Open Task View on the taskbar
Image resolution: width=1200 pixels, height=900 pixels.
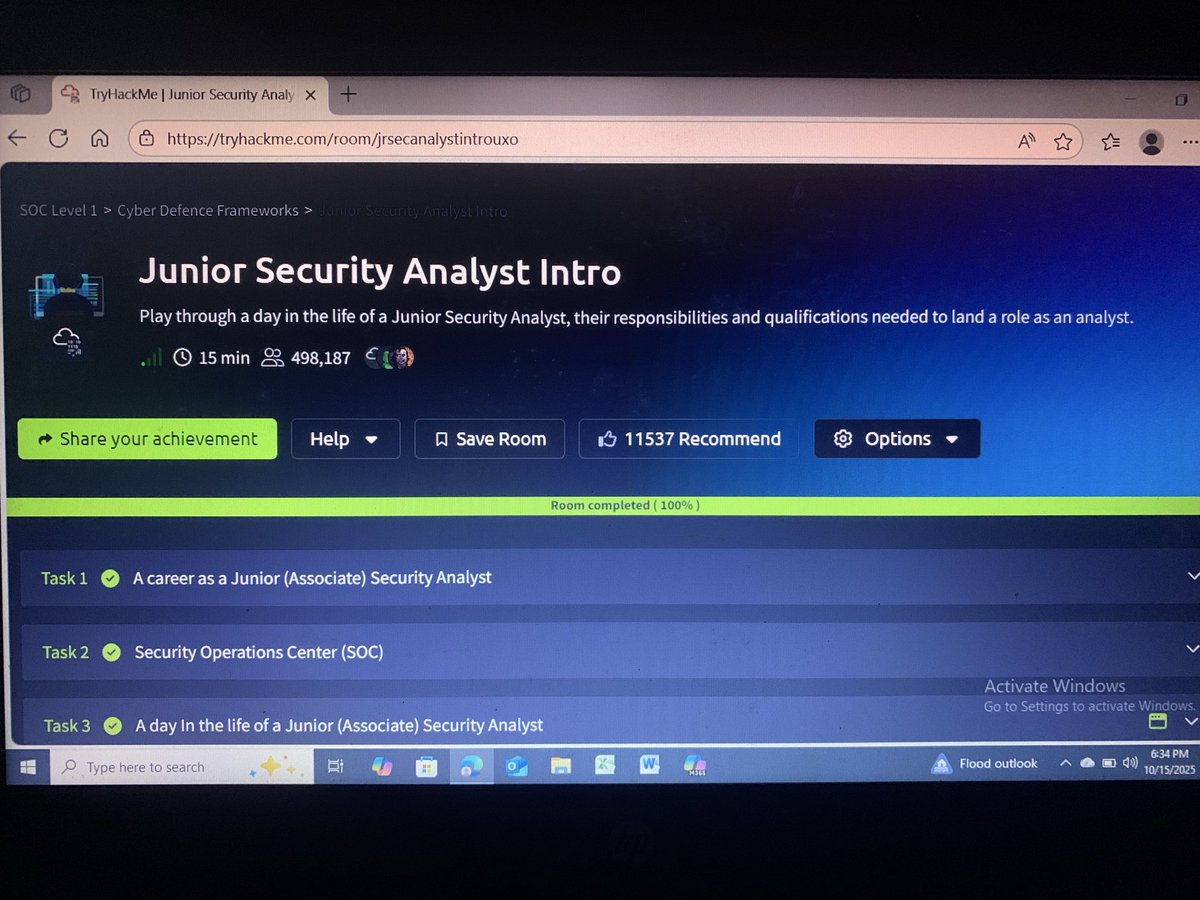(336, 767)
